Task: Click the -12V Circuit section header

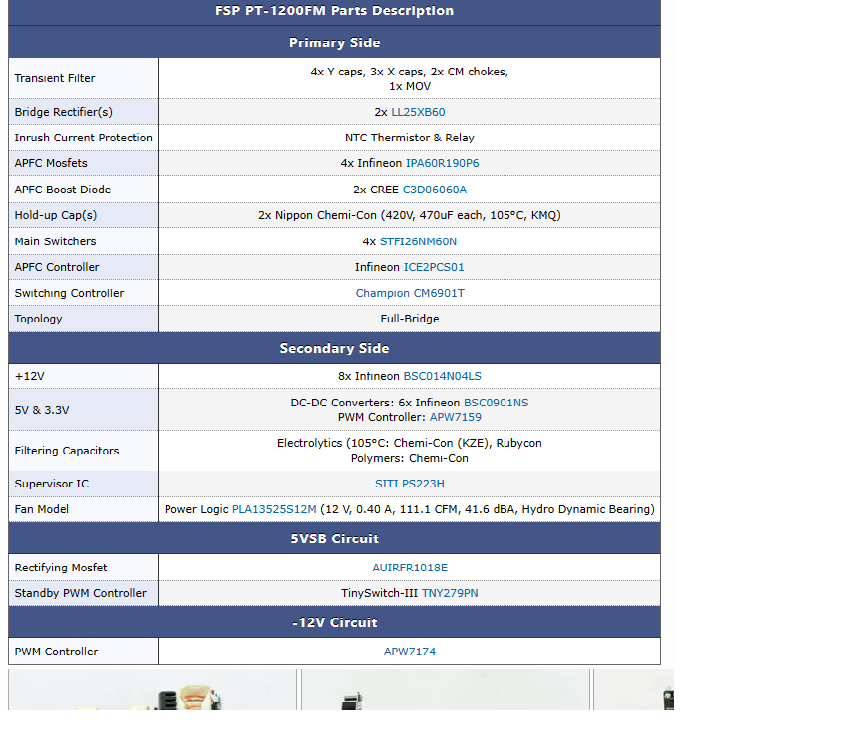Action: [334, 622]
